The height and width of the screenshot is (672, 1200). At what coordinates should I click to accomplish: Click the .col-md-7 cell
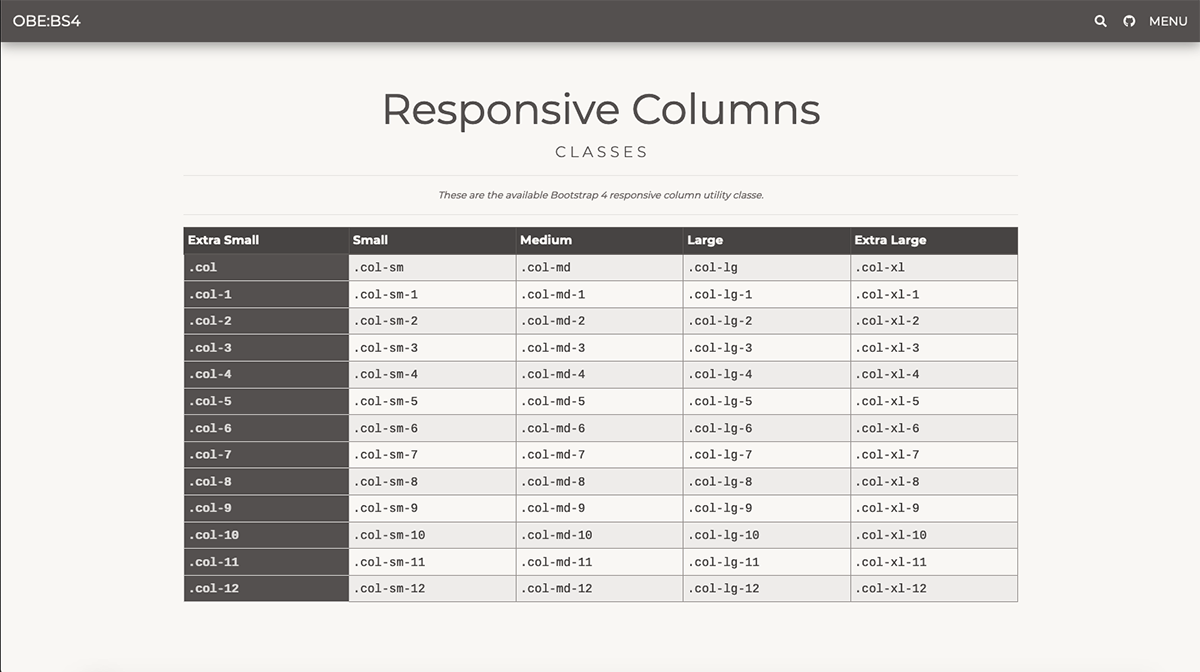600,455
